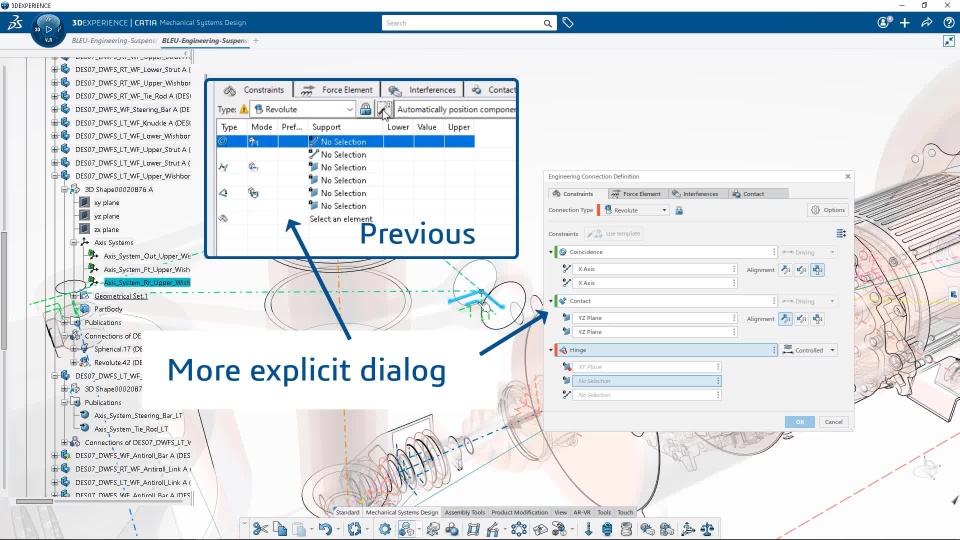Click the plus Add icon in top bar
This screenshot has height=540, width=960.
(x=905, y=23)
